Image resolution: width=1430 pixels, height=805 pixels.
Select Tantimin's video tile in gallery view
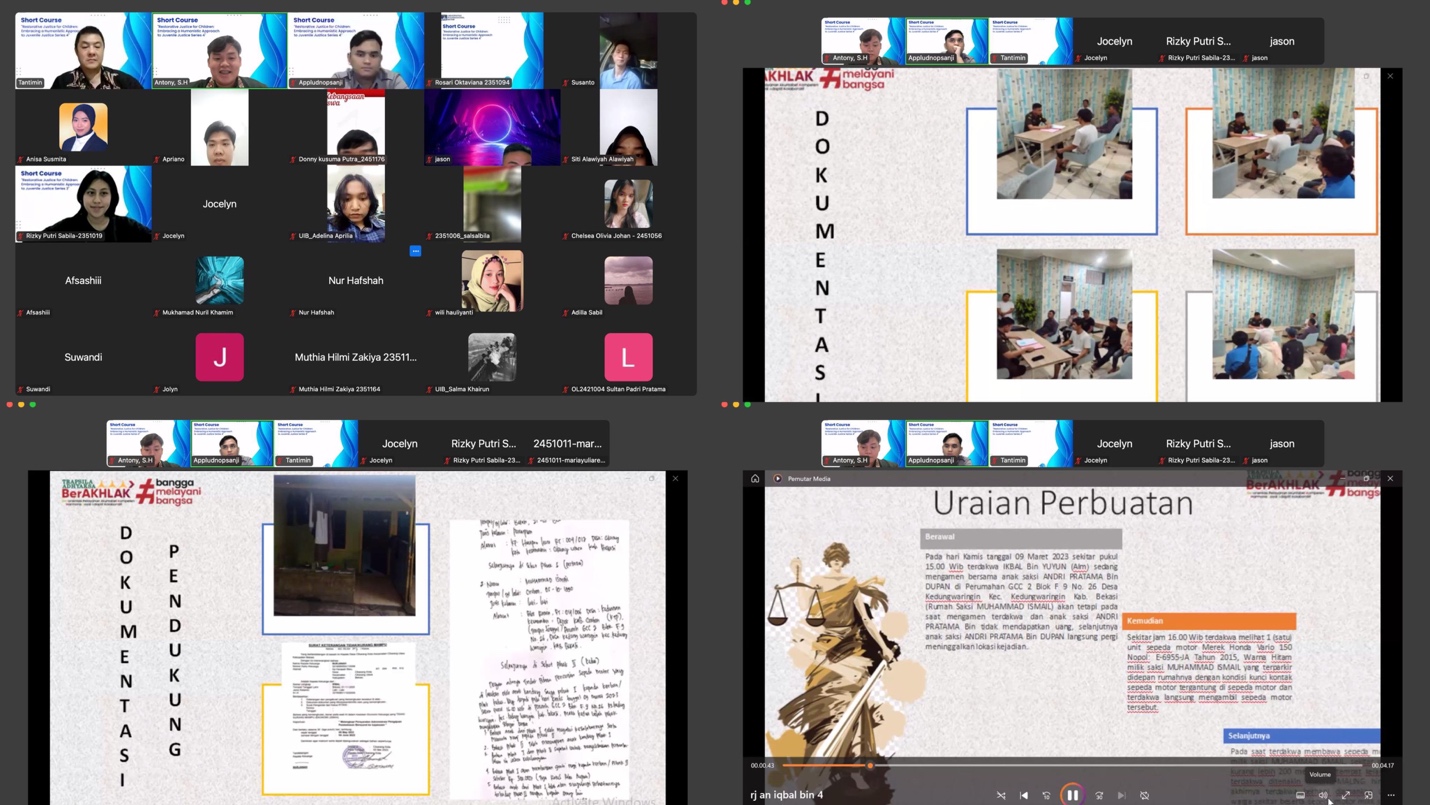pyautogui.click(x=83, y=50)
